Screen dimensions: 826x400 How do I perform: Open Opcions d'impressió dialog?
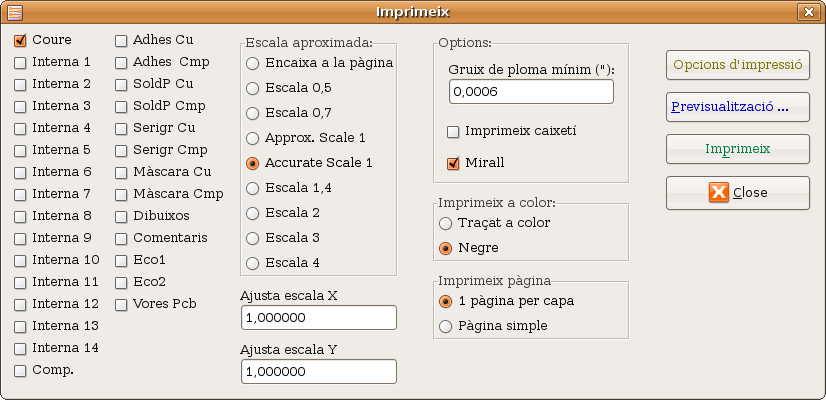pos(738,65)
